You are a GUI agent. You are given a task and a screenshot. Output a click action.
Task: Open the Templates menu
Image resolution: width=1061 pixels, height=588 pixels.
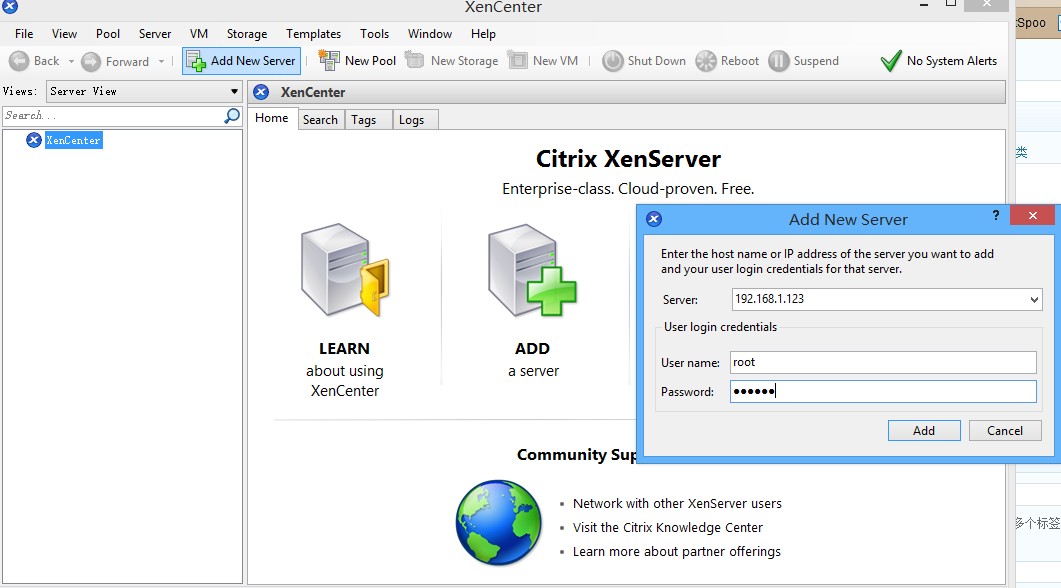313,34
